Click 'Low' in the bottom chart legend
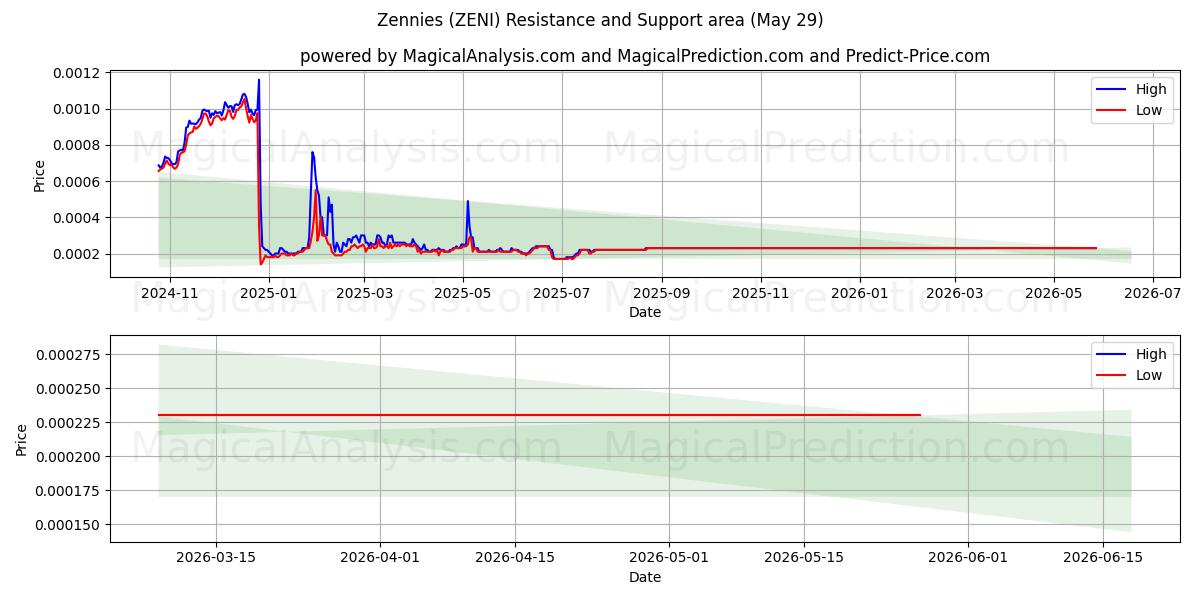 (x=1149, y=375)
